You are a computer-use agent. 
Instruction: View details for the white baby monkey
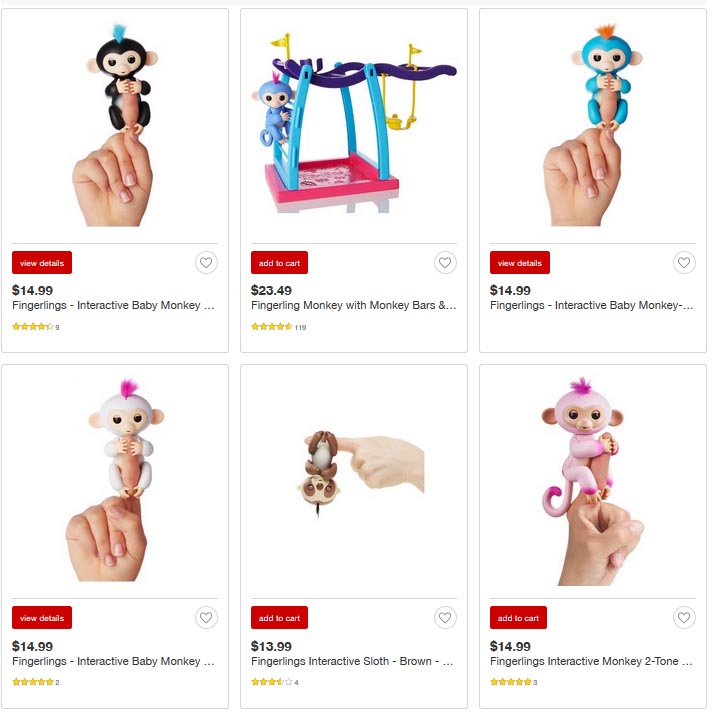[x=42, y=618]
